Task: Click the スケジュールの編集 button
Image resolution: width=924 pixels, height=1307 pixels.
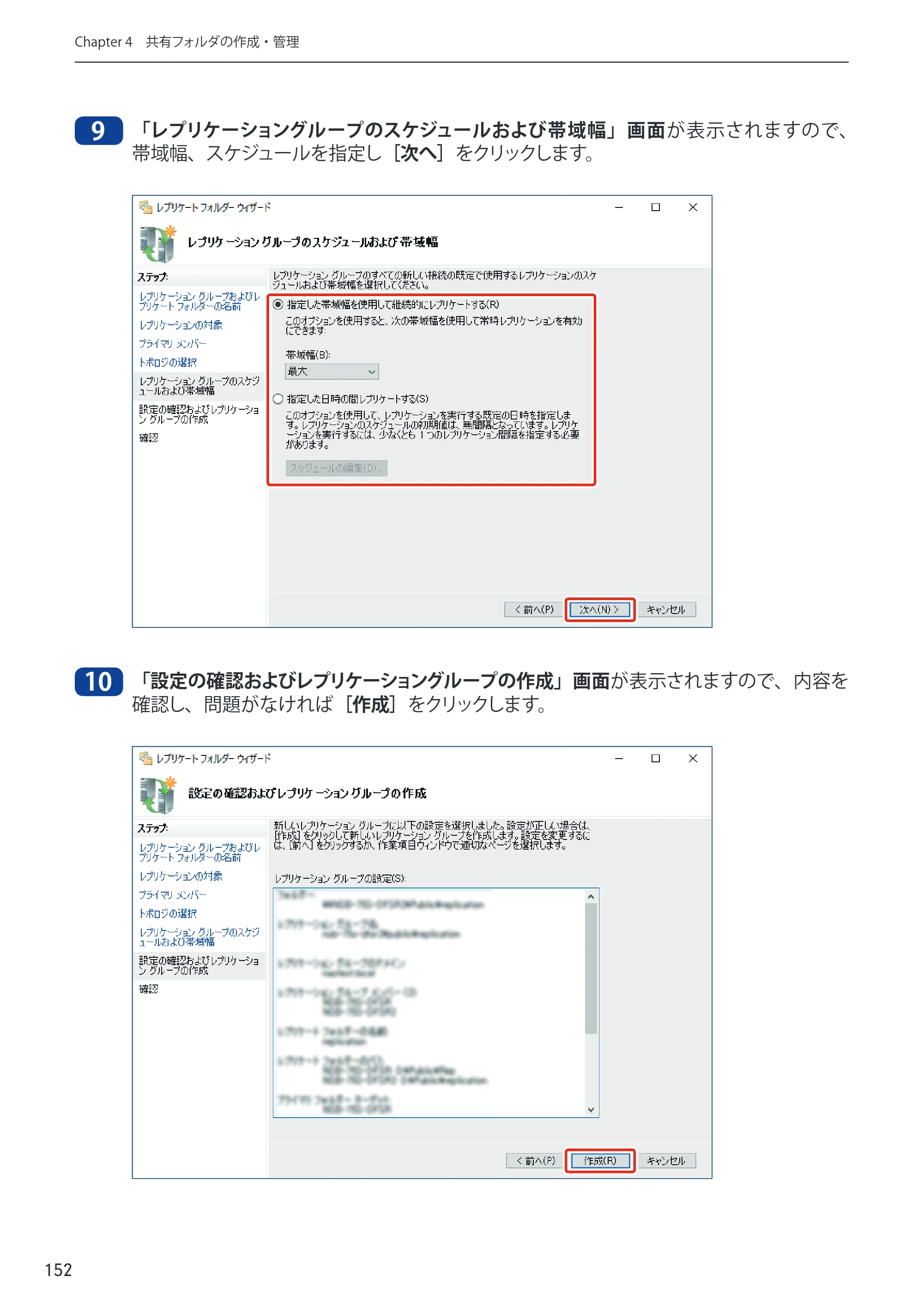Action: click(336, 468)
